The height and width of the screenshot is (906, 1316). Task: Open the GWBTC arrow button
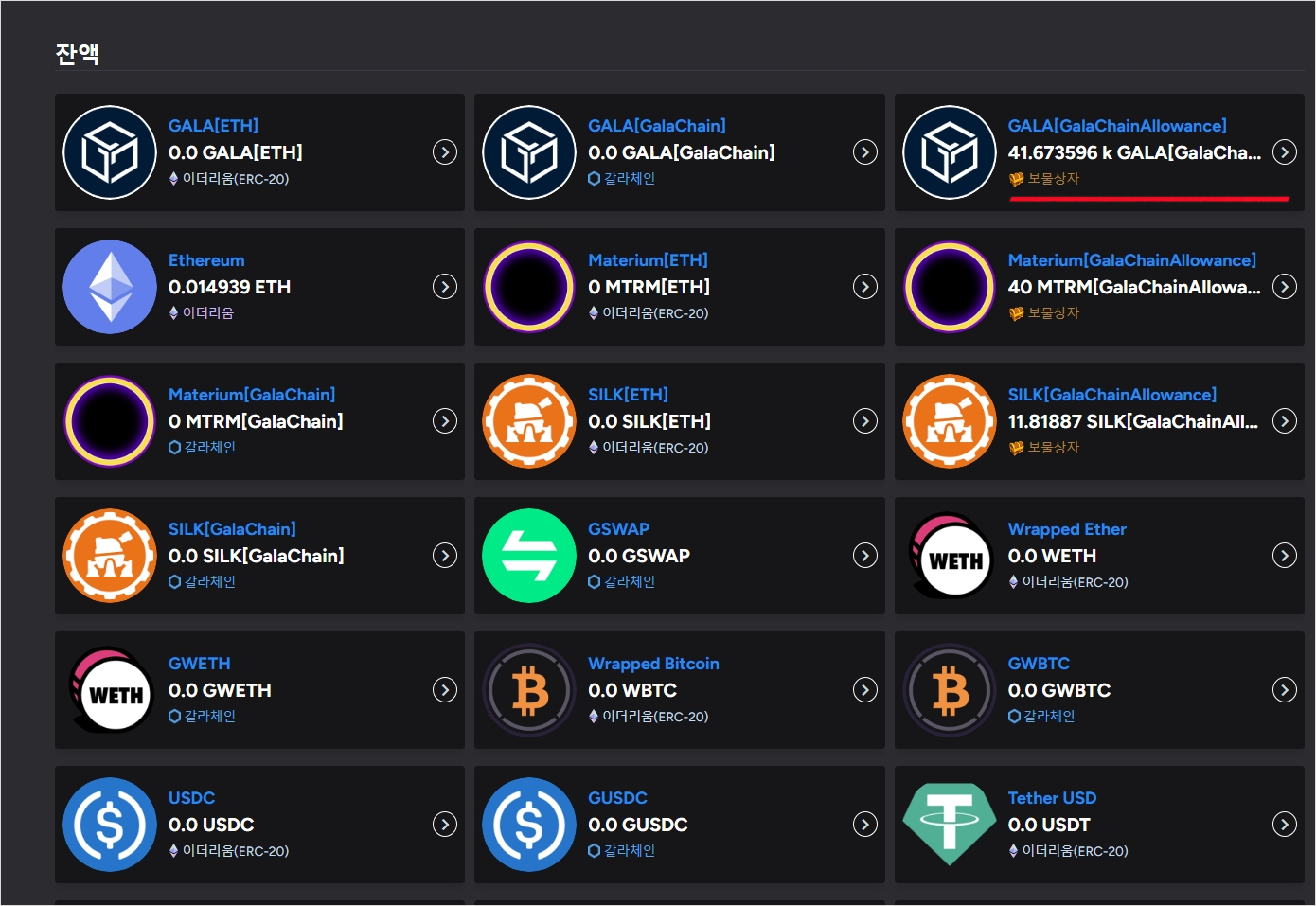point(1285,690)
